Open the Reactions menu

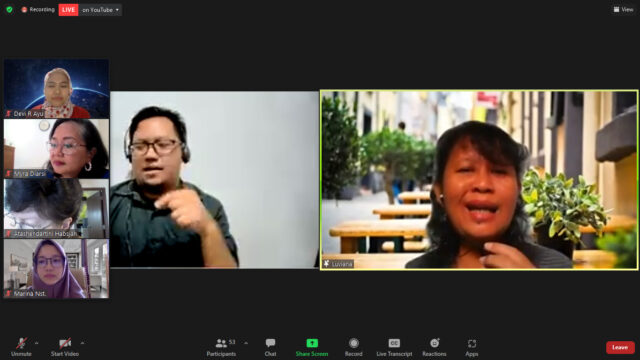click(x=434, y=347)
